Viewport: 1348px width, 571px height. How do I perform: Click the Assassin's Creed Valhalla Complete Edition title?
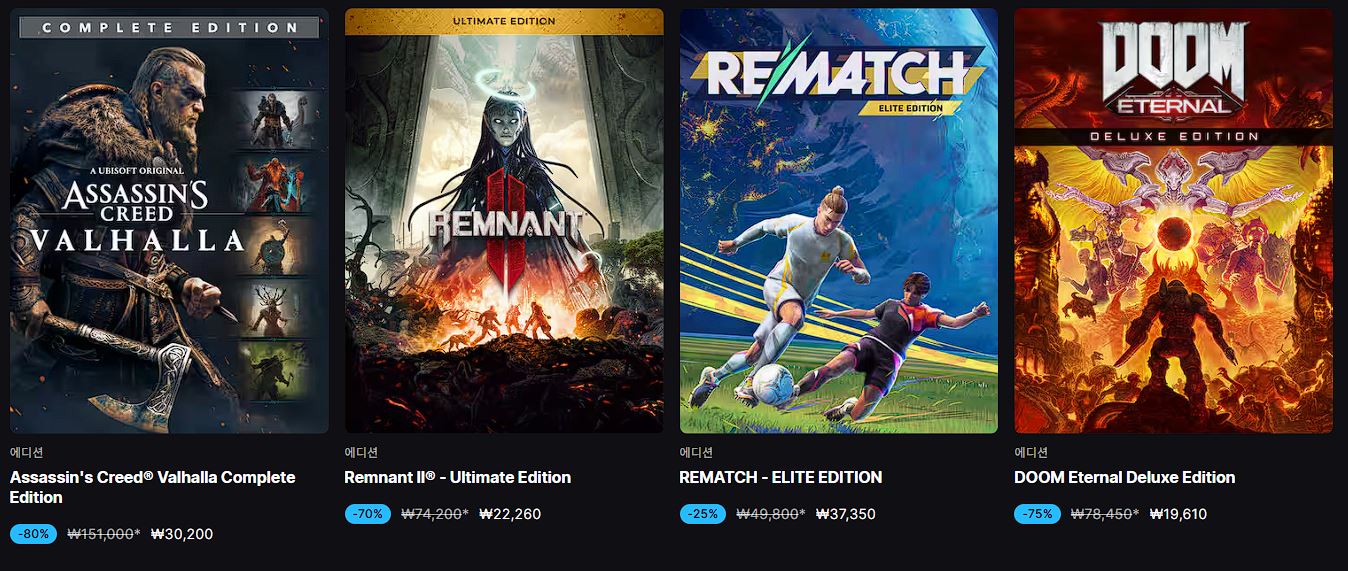click(153, 487)
